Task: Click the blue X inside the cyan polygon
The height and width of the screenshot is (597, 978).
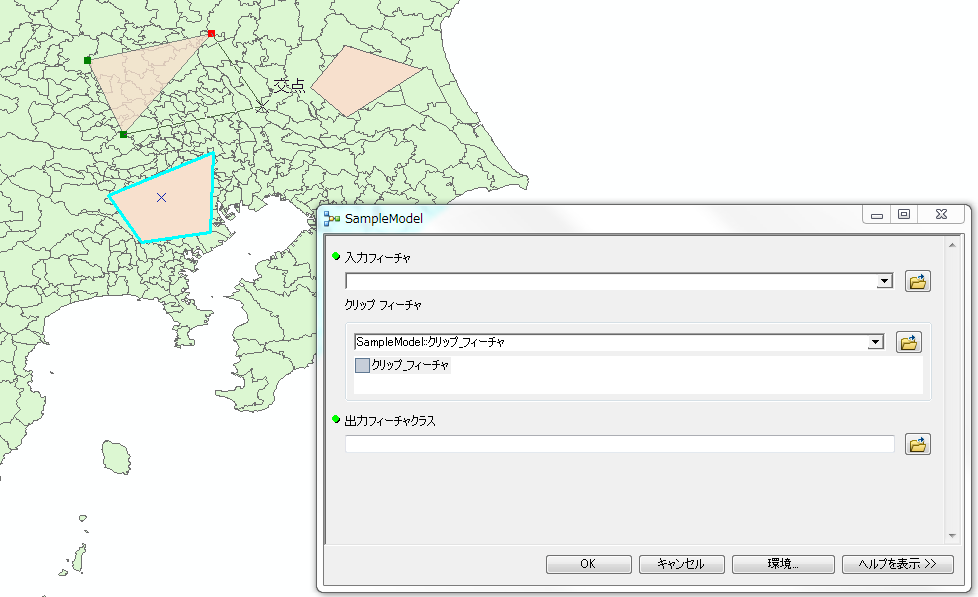Action: click(162, 198)
